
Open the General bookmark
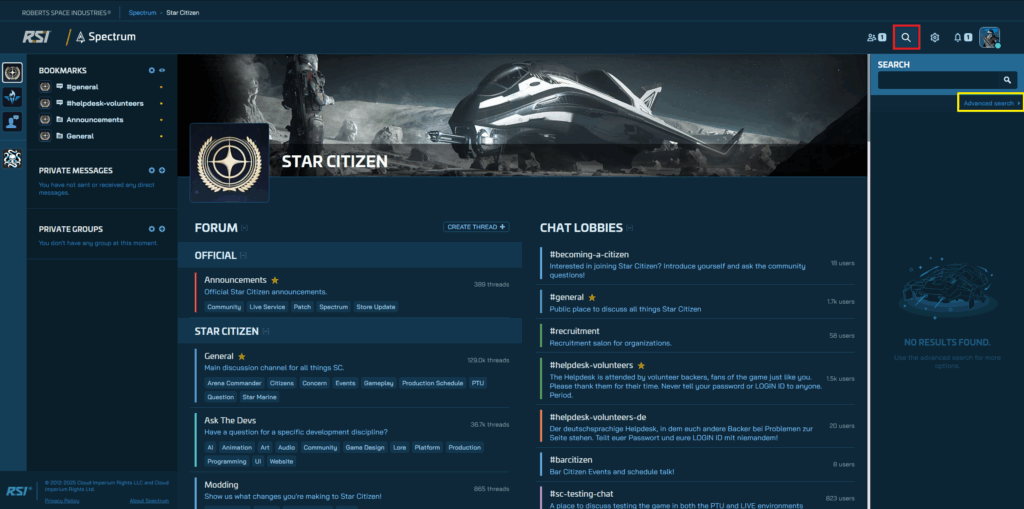(x=80, y=136)
